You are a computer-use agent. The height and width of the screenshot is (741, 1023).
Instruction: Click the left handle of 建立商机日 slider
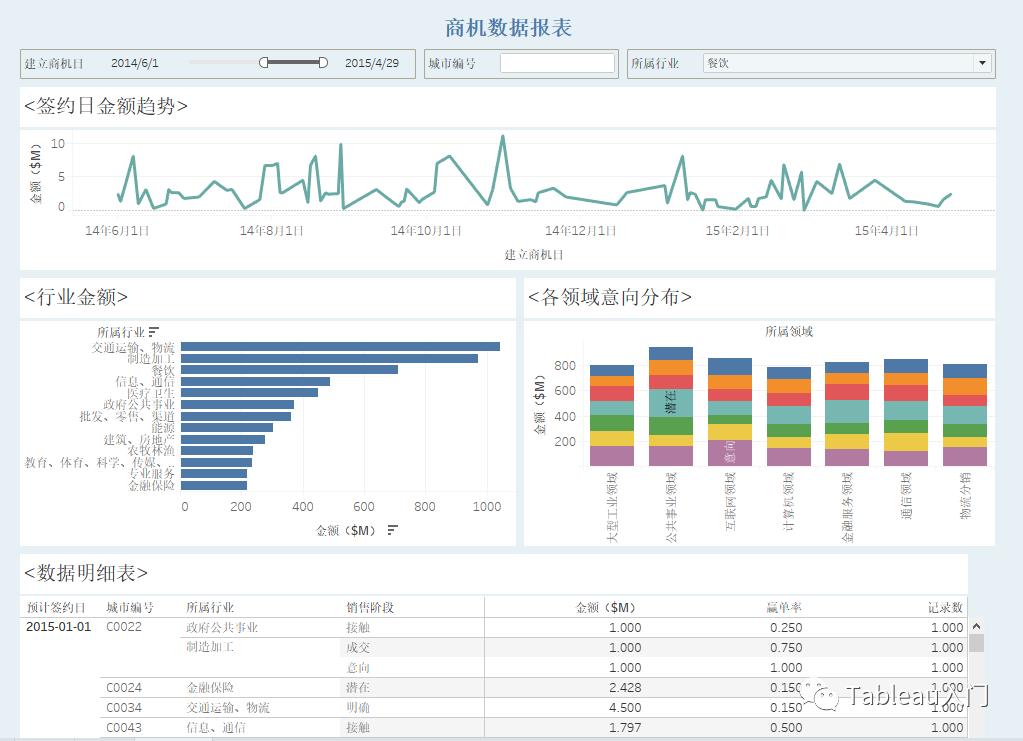(x=264, y=63)
